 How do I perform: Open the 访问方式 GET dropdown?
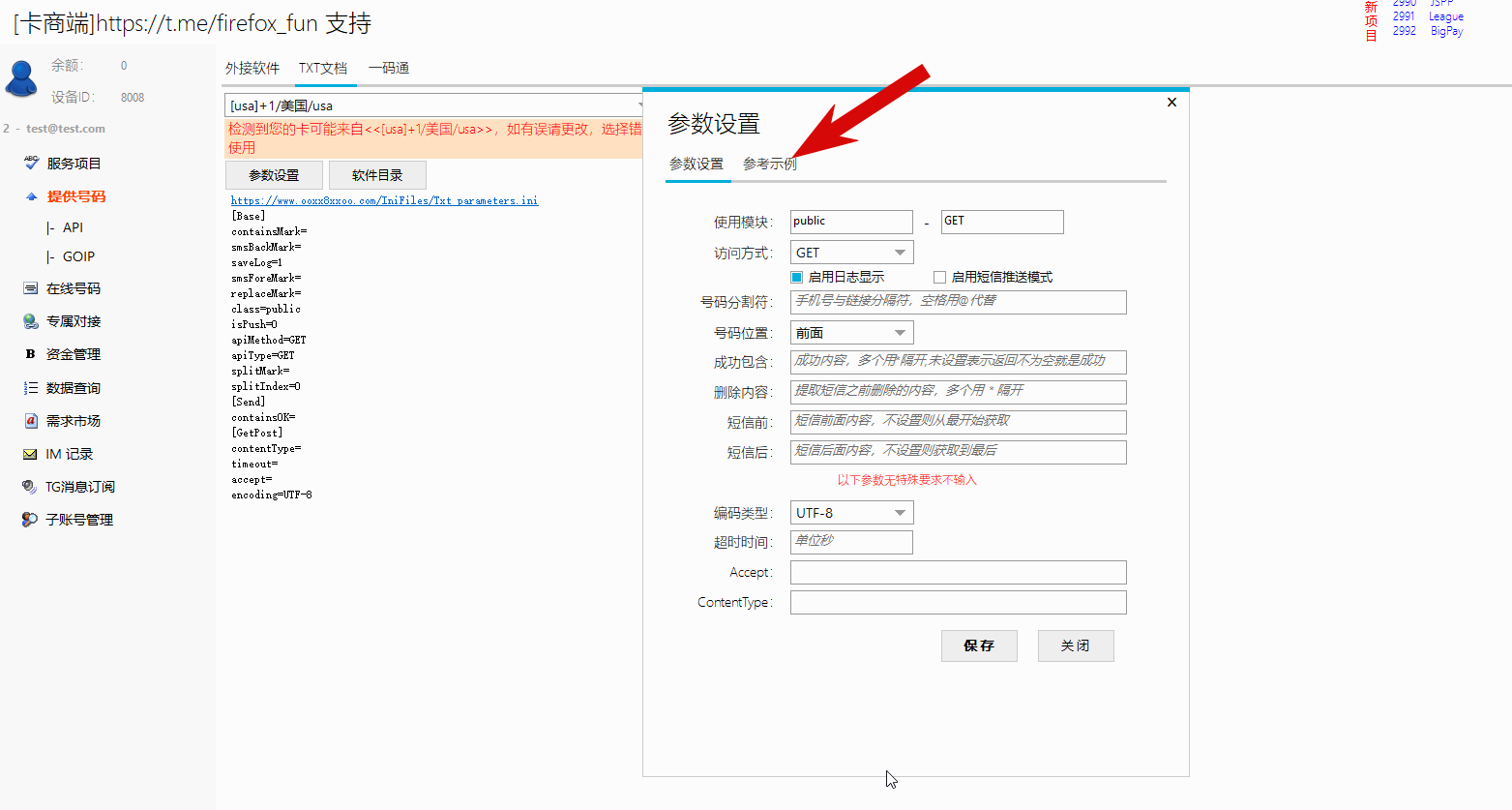pyautogui.click(x=851, y=253)
